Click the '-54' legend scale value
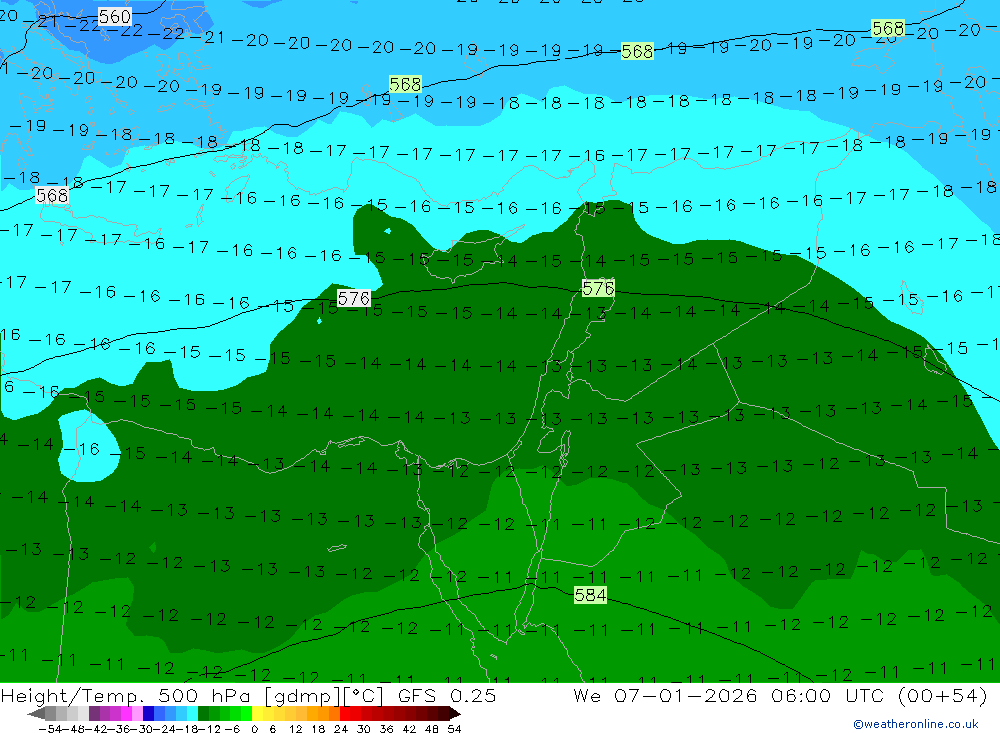Screen dimensions: 1000x733 tap(50, 729)
